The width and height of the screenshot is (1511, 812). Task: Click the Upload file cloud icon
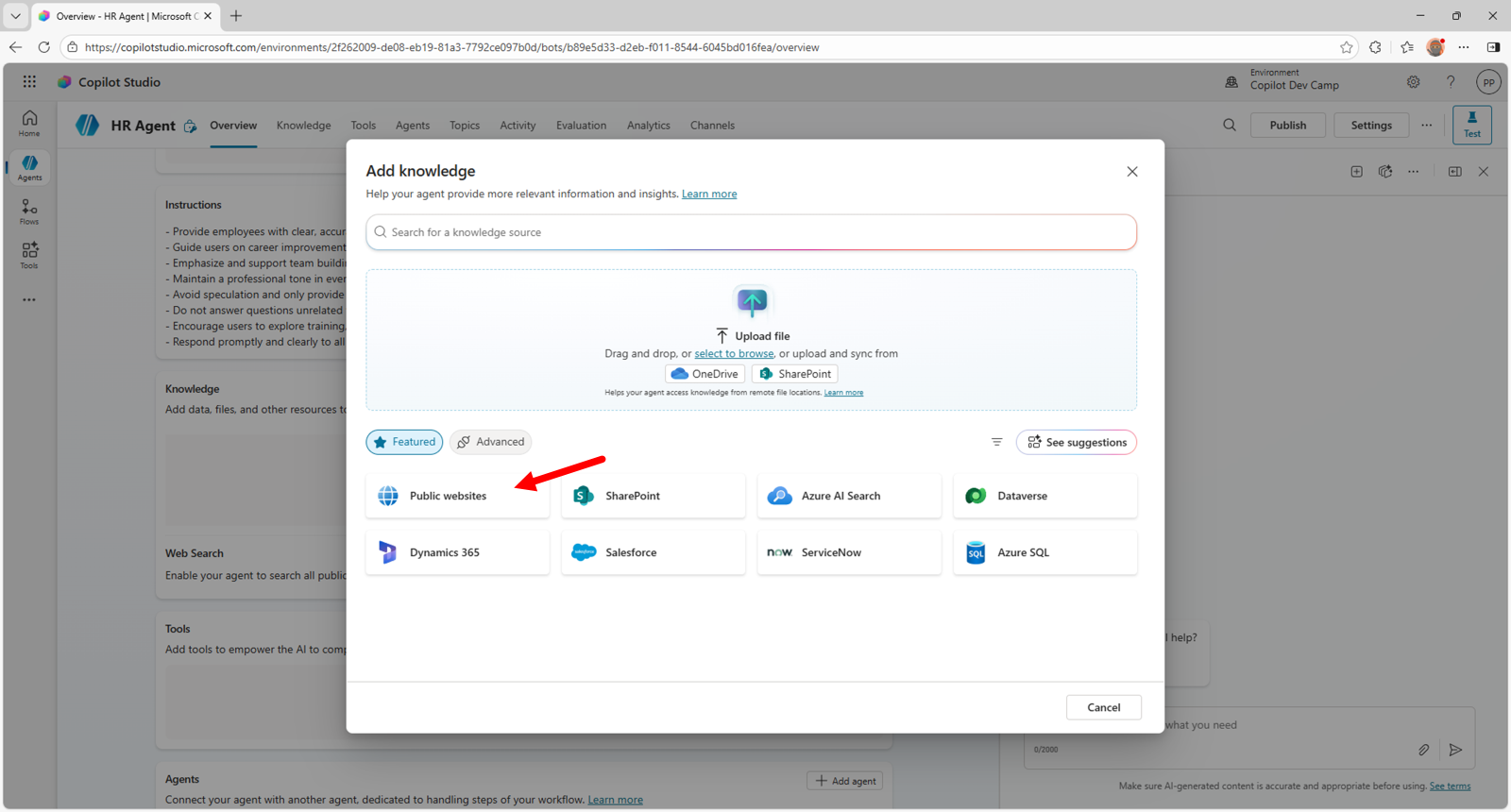tap(752, 301)
